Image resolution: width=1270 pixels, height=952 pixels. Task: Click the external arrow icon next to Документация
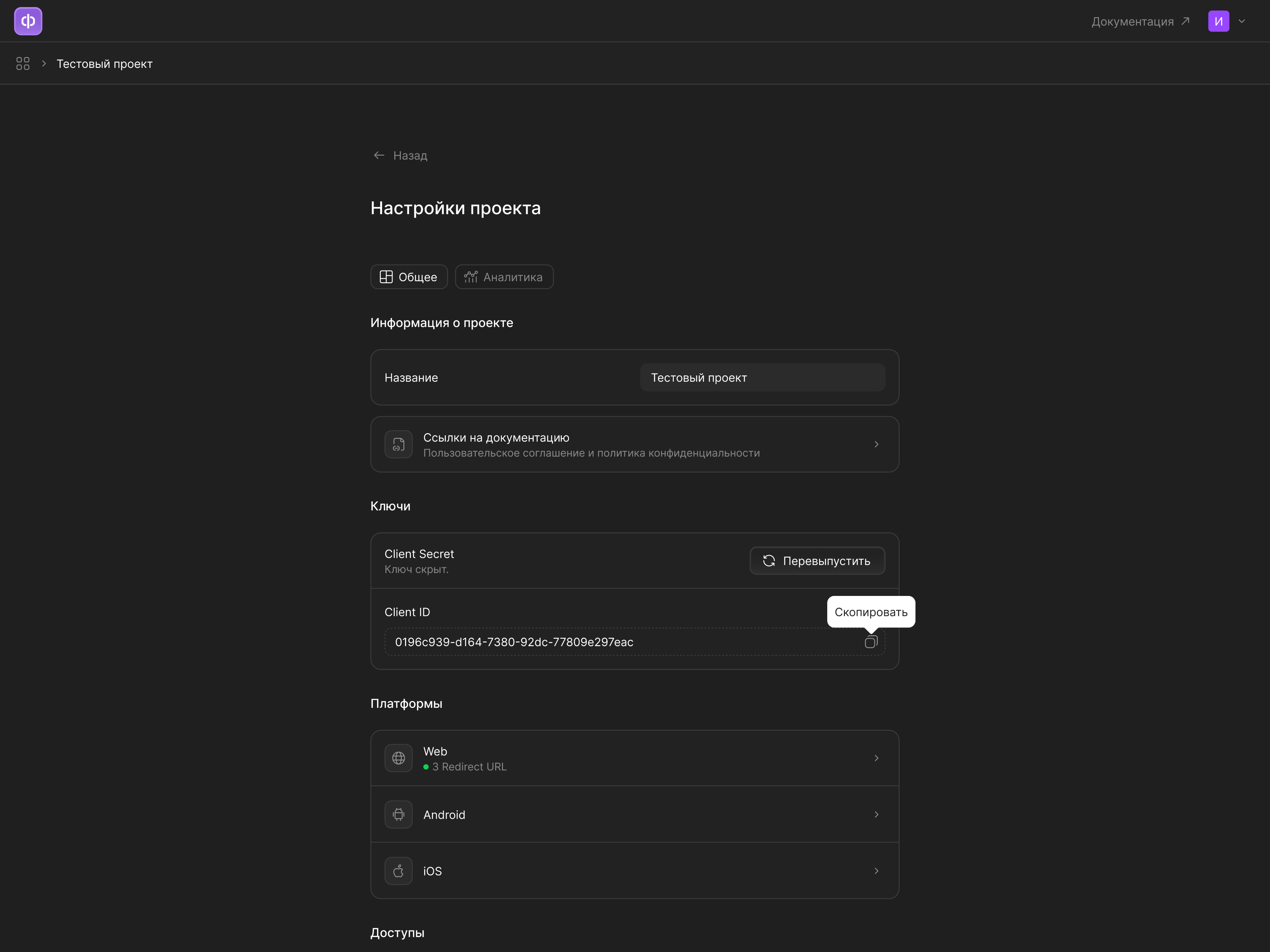[x=1185, y=21]
